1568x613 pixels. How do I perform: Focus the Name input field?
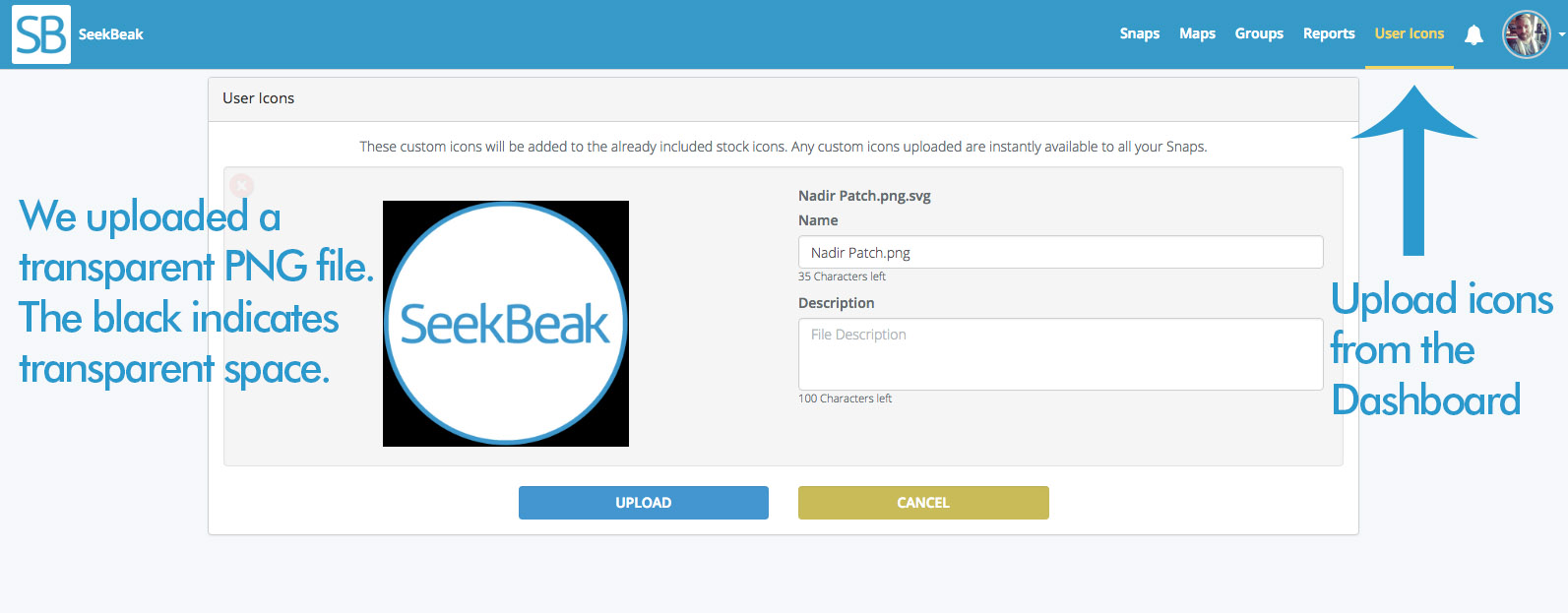coord(1060,252)
